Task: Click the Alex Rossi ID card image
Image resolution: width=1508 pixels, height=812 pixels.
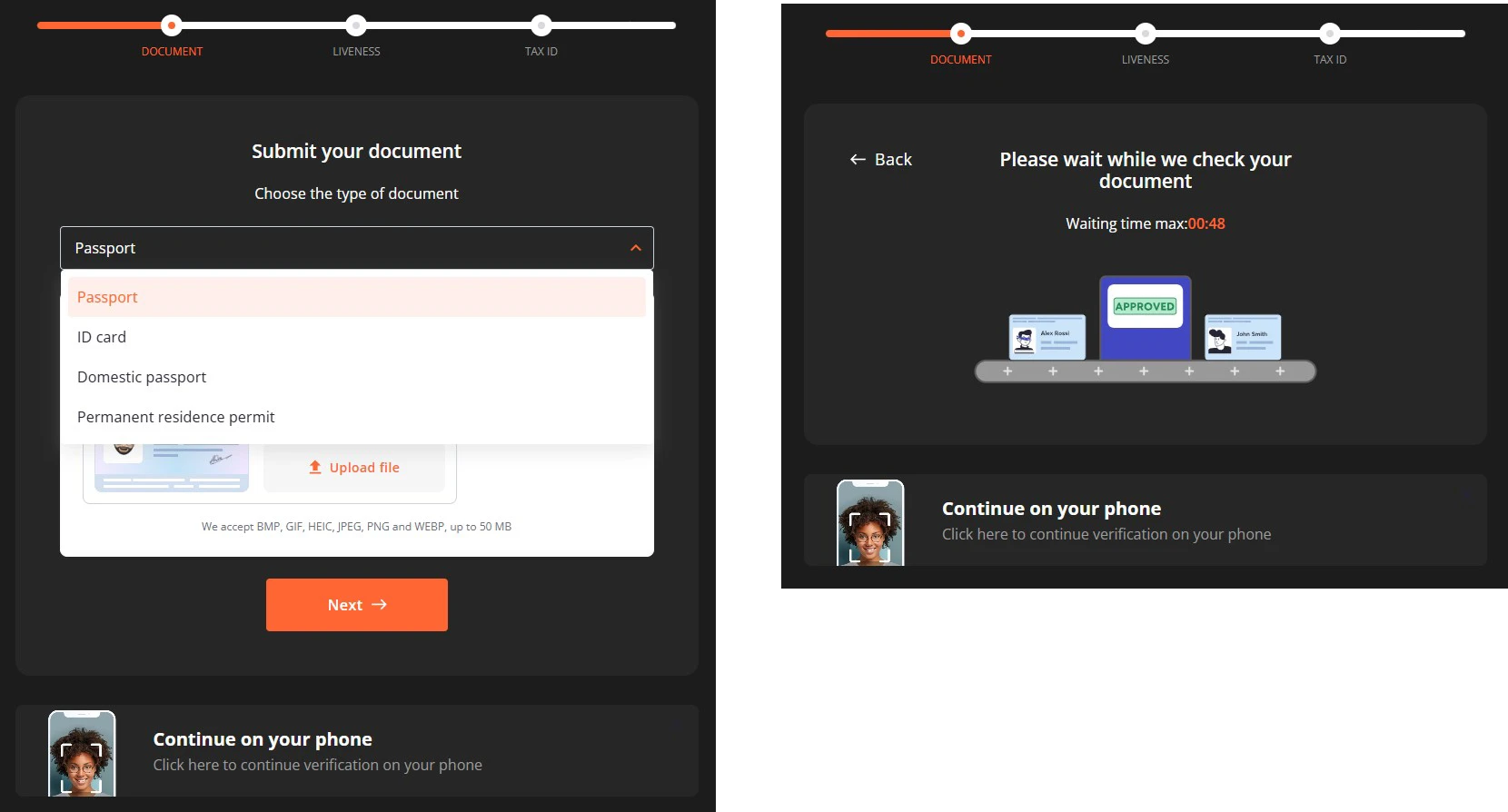Action: [1047, 337]
